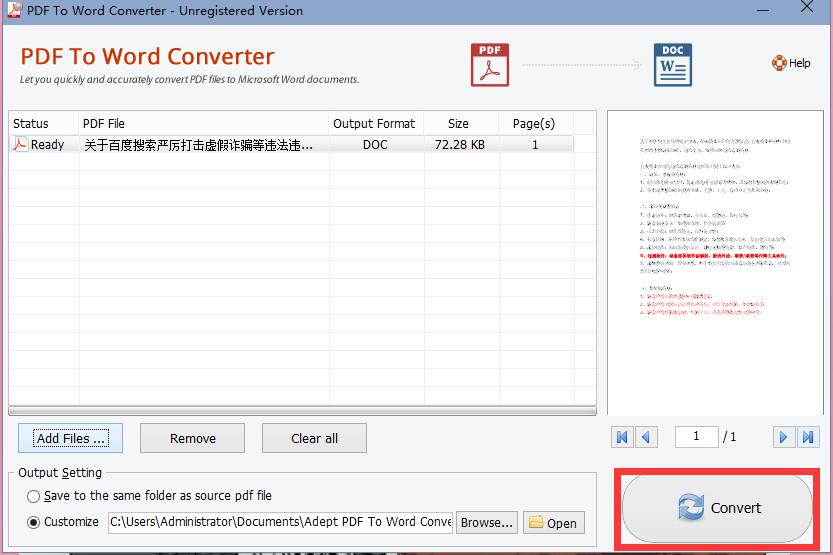Click Clear all to empty list
The image size is (833, 555).
pos(314,438)
